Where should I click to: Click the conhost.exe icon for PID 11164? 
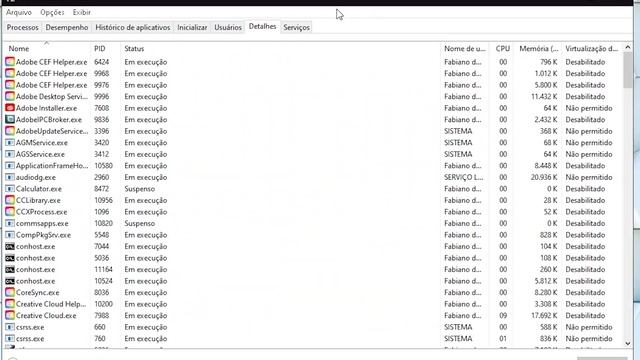pyautogui.click(x=10, y=269)
